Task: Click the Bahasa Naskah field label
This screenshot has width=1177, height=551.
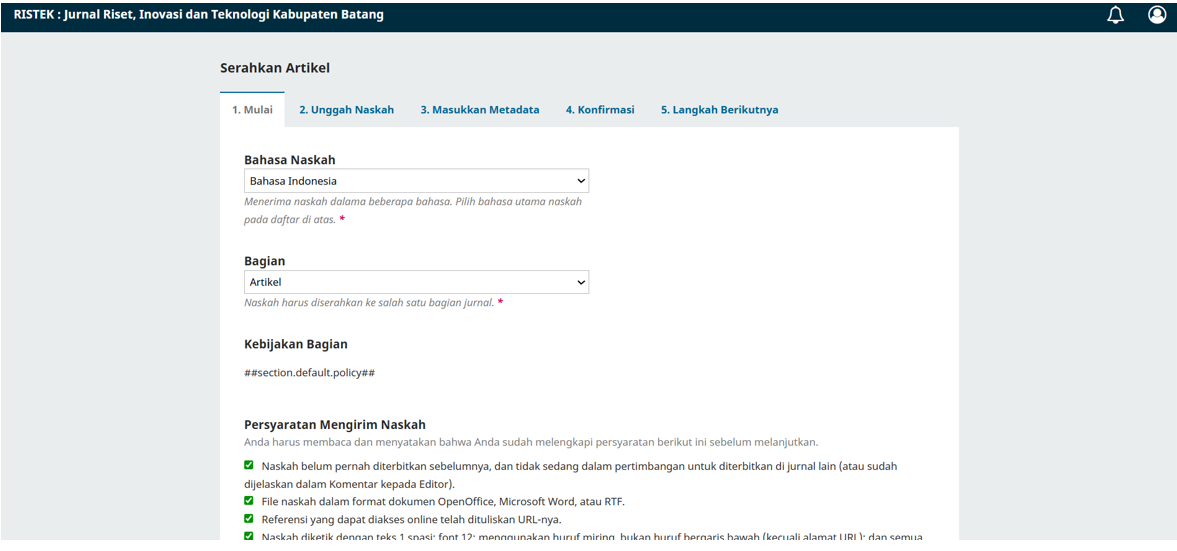Action: tap(290, 160)
